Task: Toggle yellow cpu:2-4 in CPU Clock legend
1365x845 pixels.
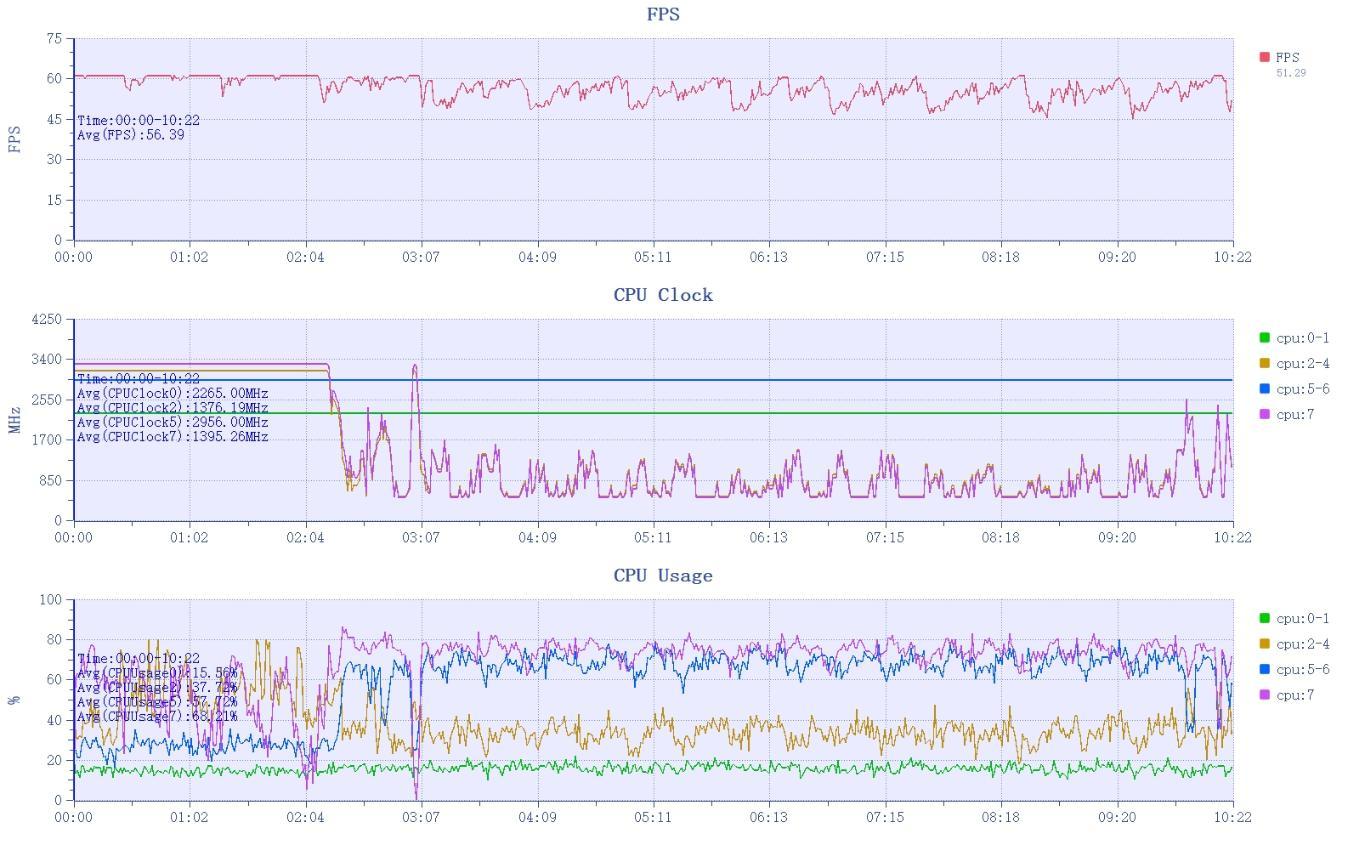Action: 1265,363
